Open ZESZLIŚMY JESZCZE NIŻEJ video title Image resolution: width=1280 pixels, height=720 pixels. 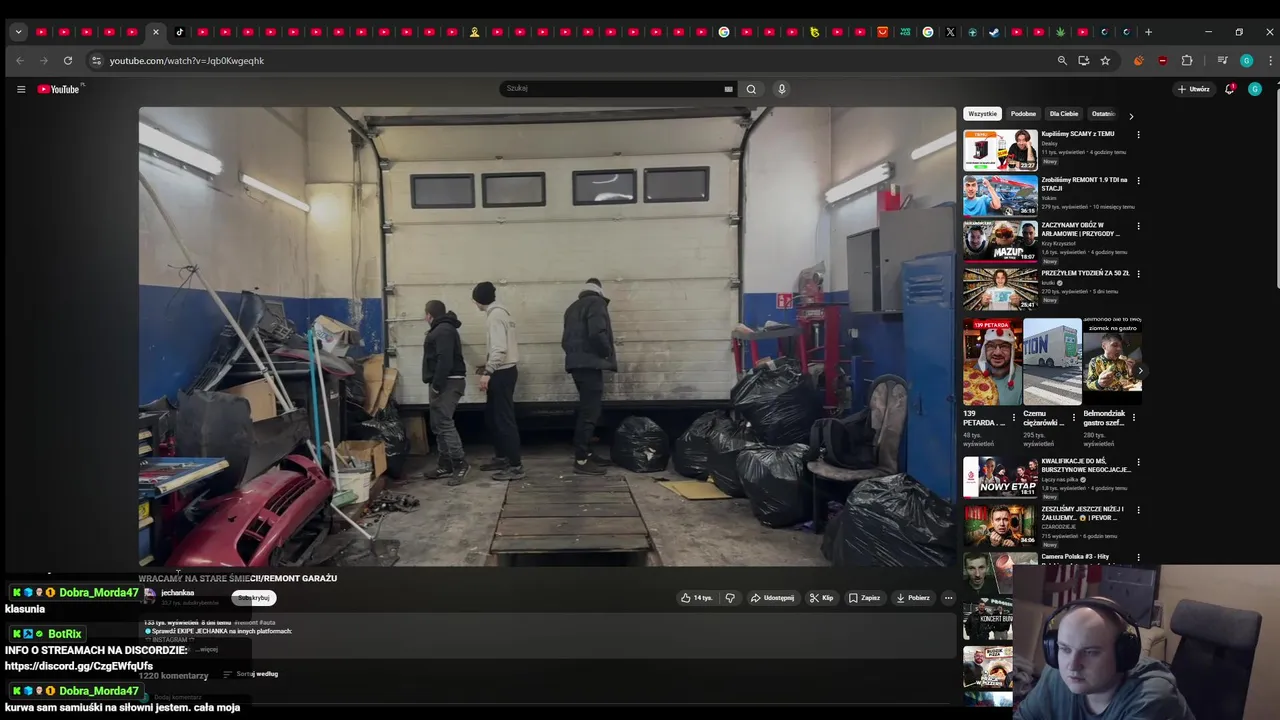[1083, 513]
